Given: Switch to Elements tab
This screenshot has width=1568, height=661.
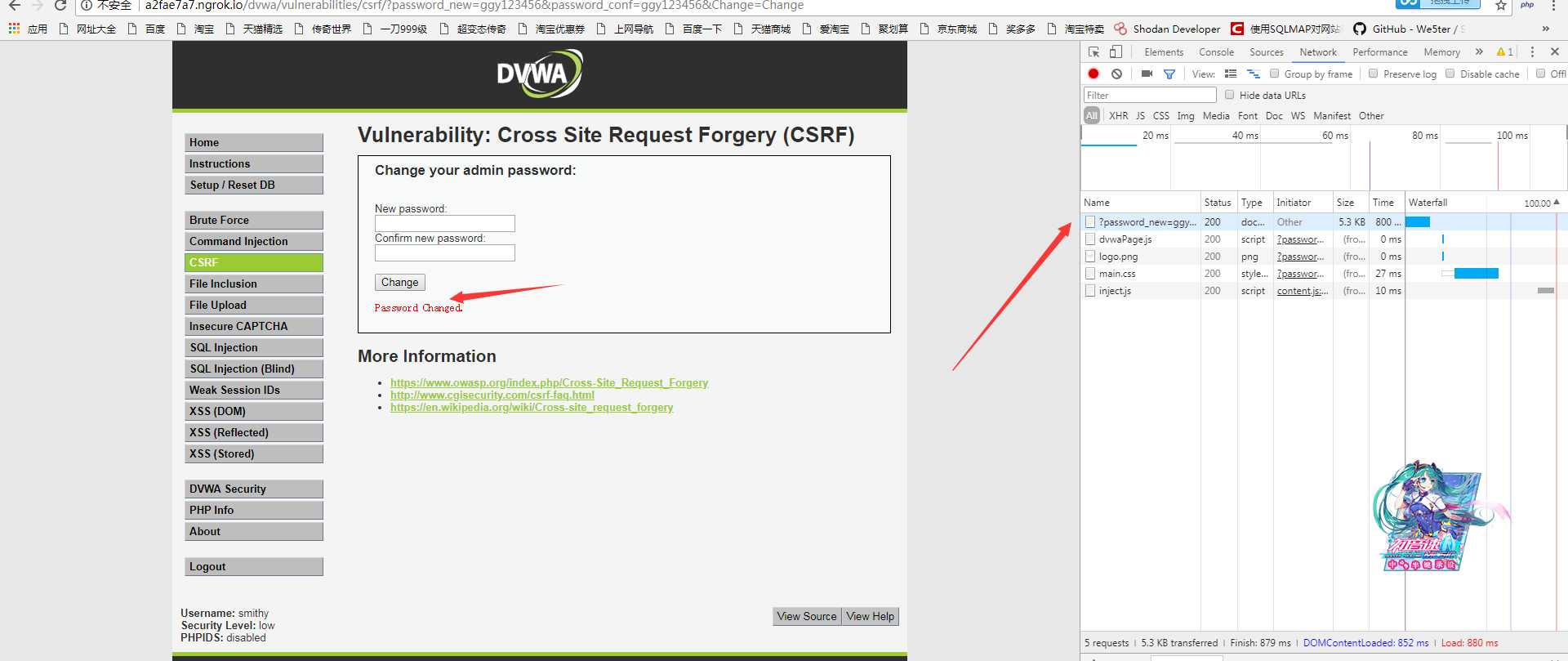Looking at the screenshot, I should point(1164,52).
